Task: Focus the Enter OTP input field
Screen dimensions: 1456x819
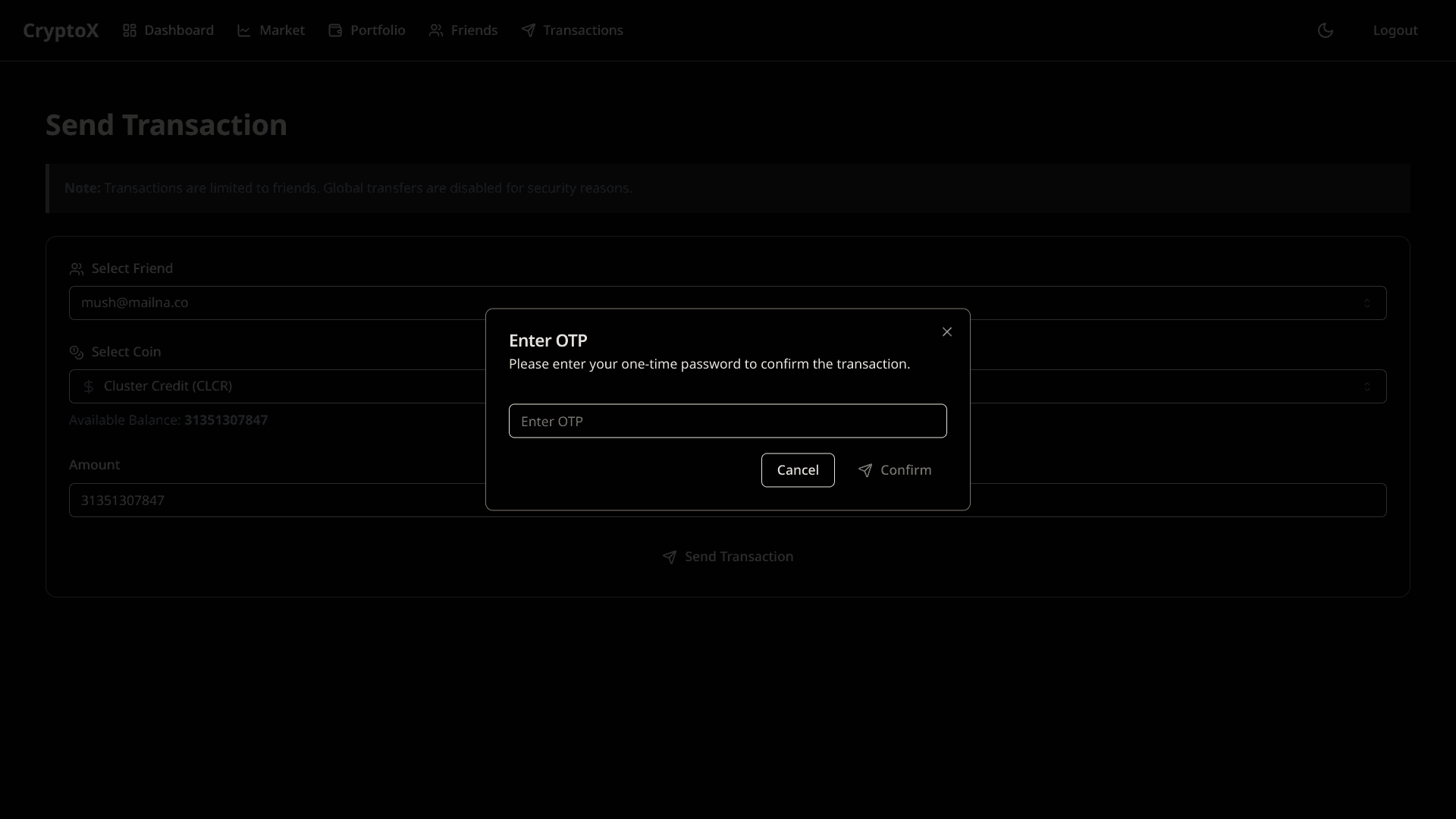Action: click(727, 421)
